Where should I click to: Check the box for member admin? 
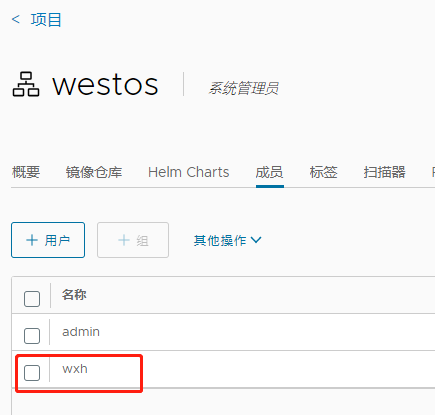coord(32,336)
